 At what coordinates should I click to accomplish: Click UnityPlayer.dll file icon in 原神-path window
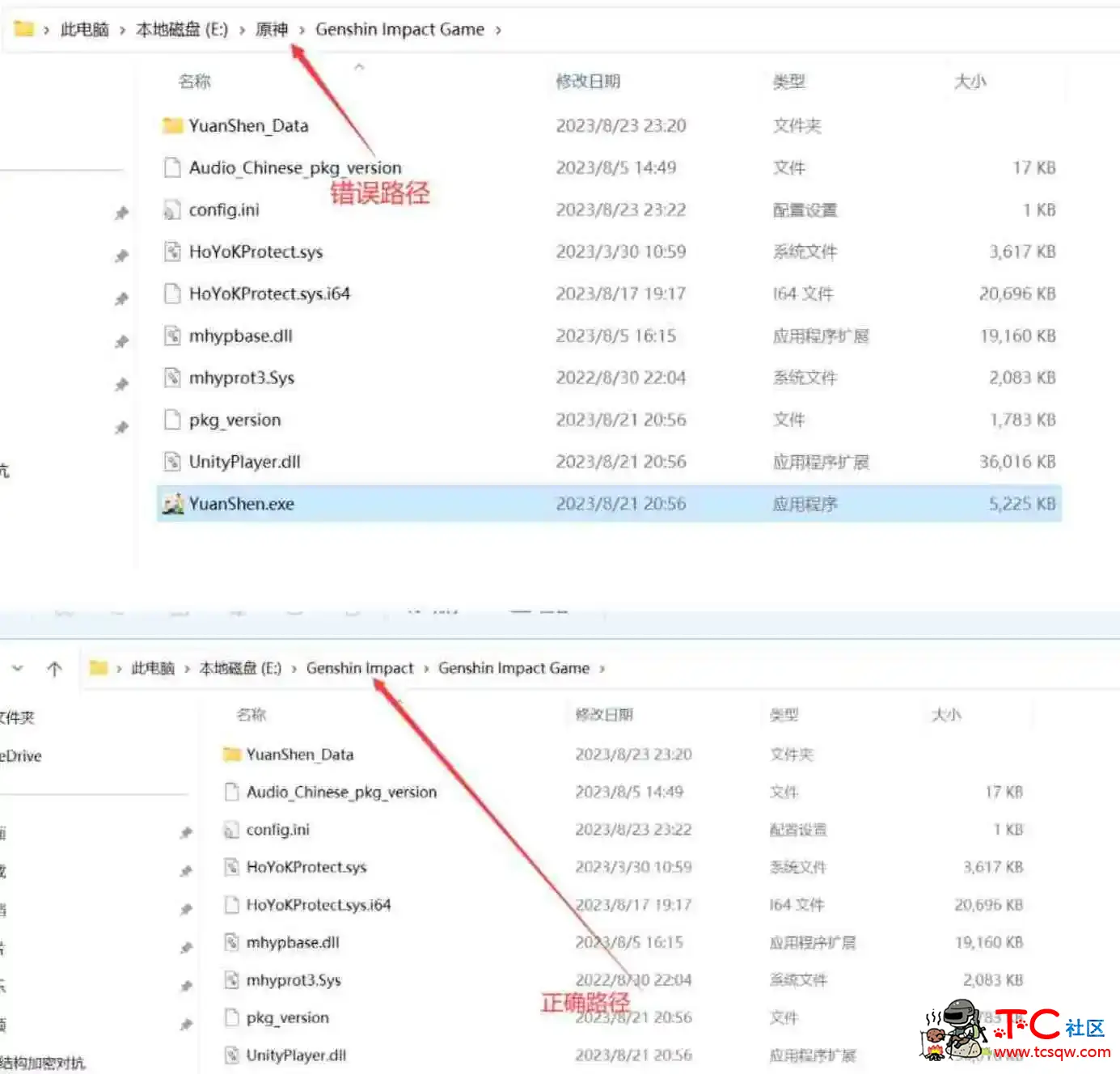coord(172,462)
